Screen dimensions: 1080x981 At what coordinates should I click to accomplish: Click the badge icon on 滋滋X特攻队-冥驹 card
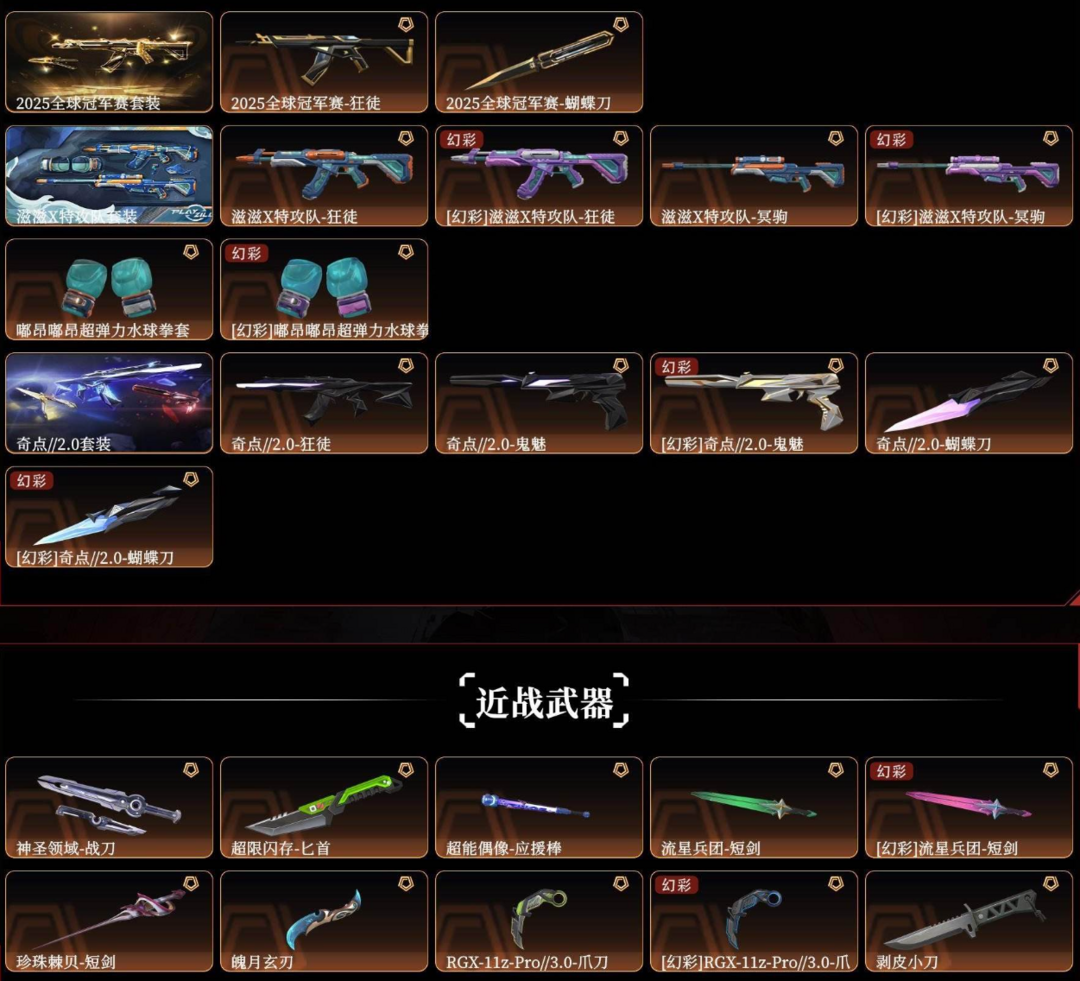(835, 138)
